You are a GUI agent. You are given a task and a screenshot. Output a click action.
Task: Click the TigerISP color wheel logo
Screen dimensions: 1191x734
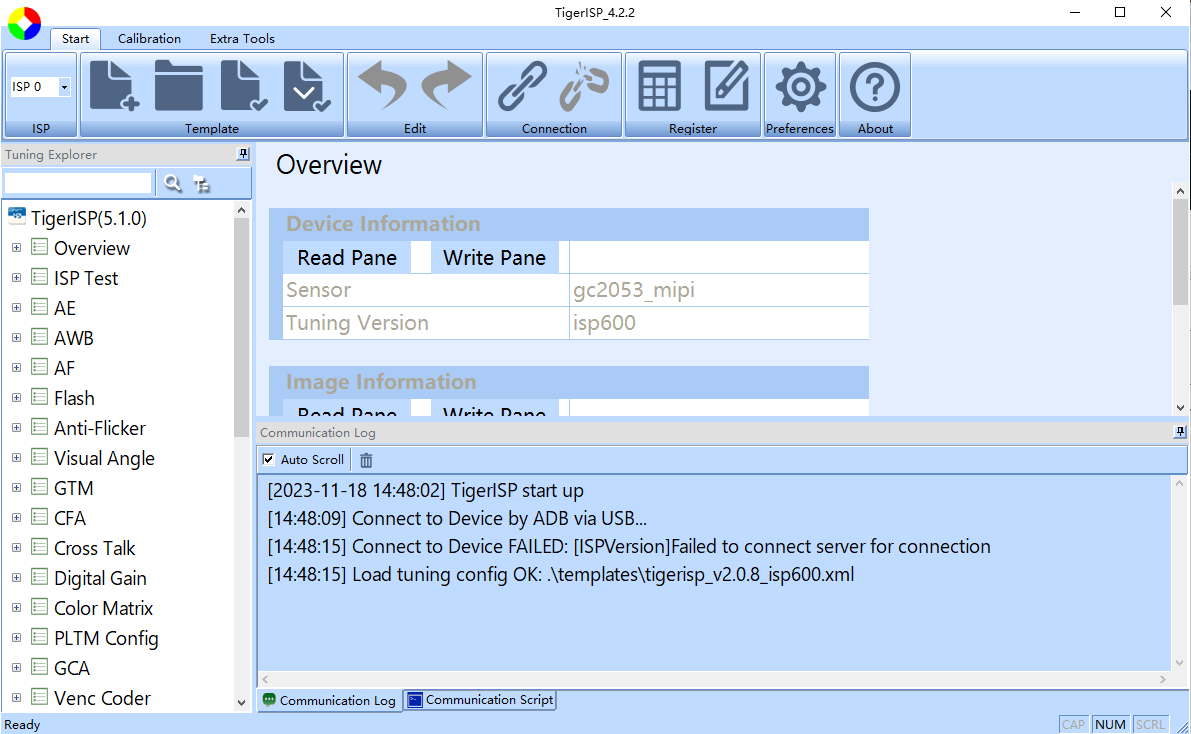(x=24, y=23)
